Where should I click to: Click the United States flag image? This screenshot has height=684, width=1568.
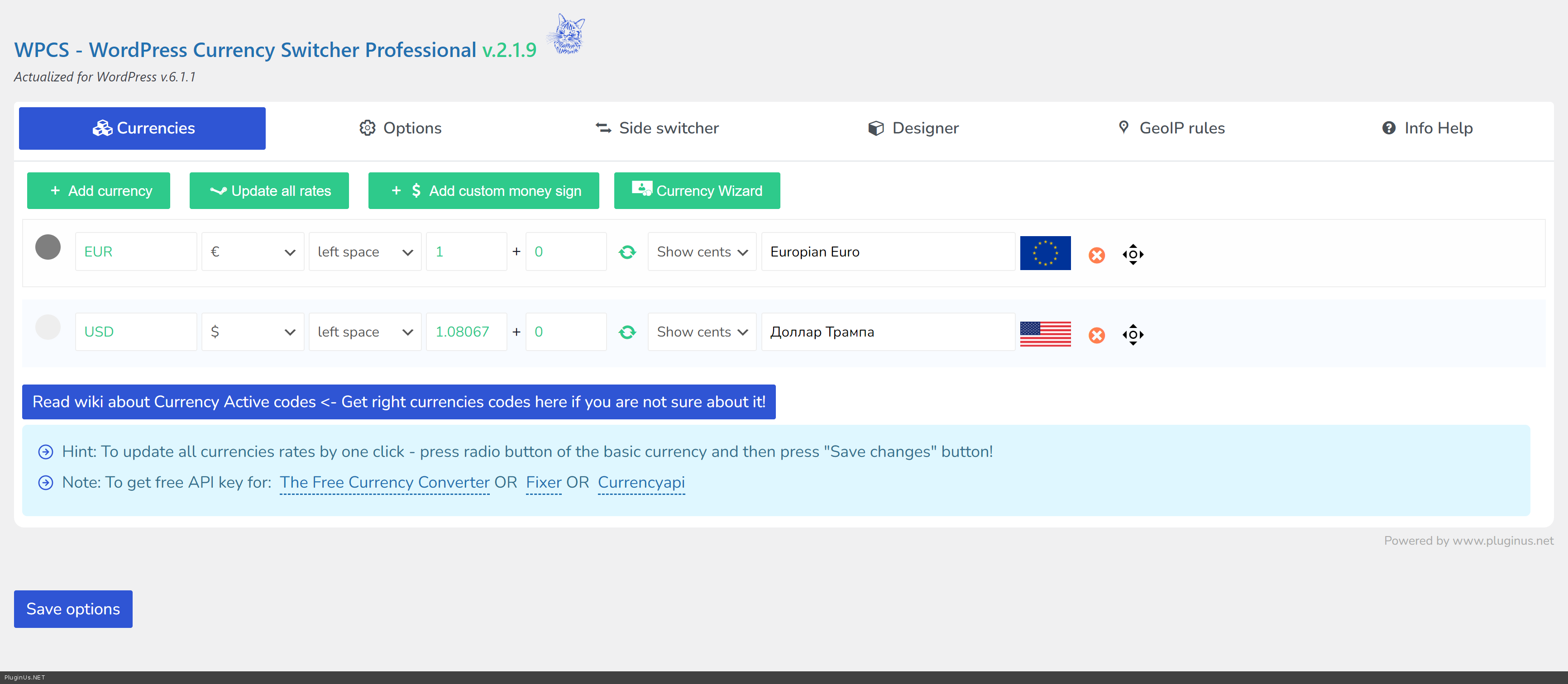click(1045, 333)
